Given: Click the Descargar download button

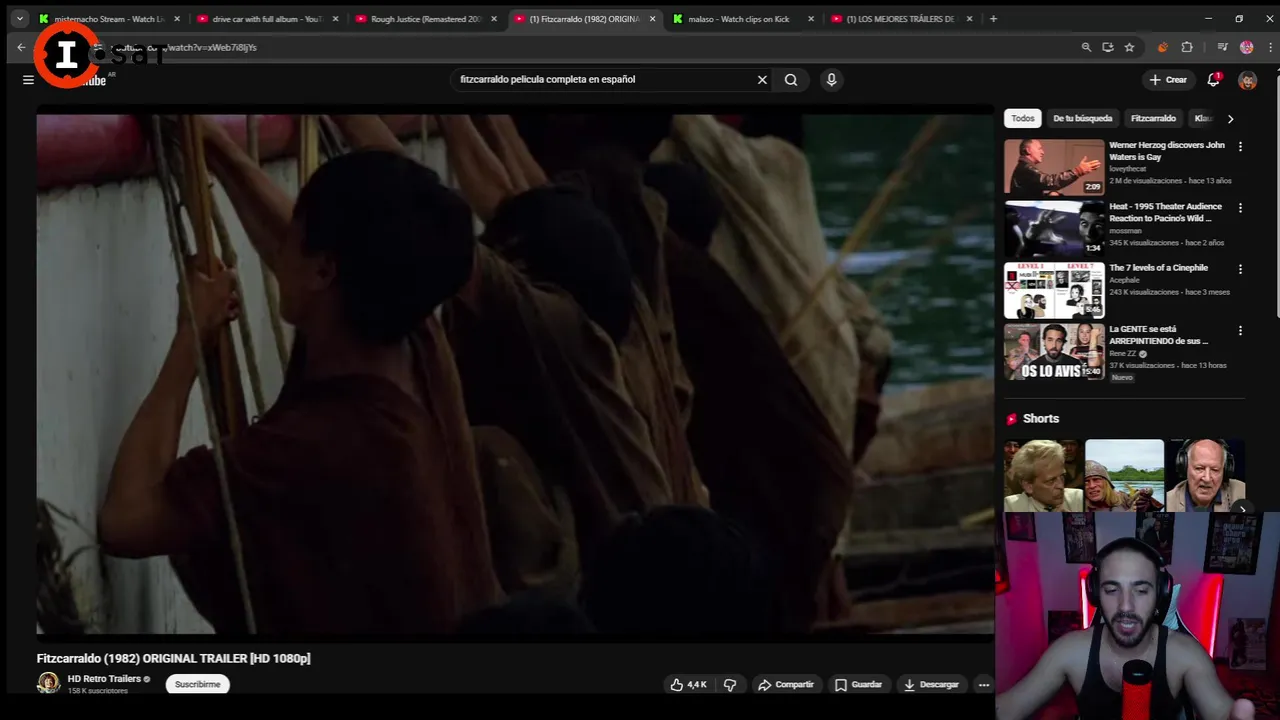Looking at the screenshot, I should pyautogui.click(x=931, y=685).
